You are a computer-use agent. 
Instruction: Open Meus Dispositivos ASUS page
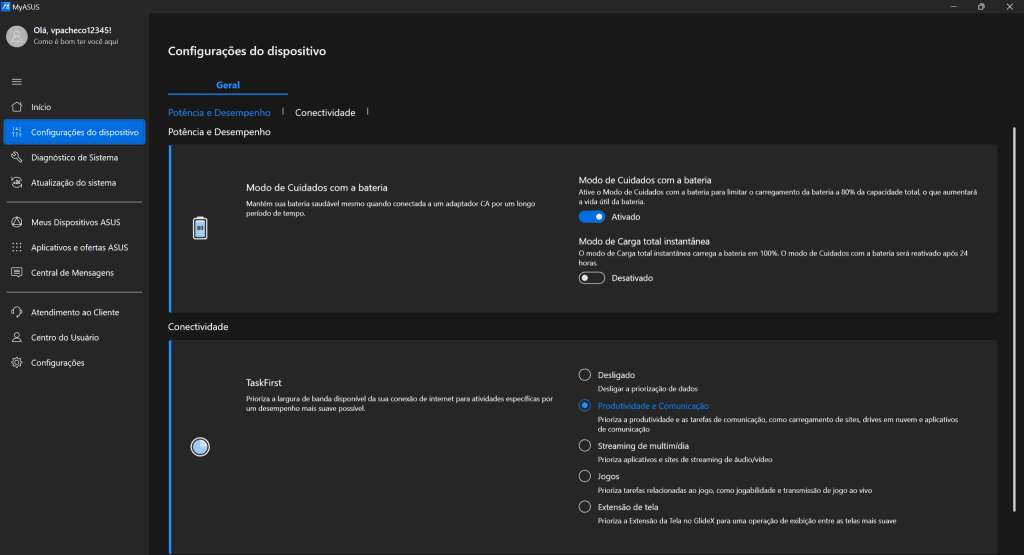74,222
